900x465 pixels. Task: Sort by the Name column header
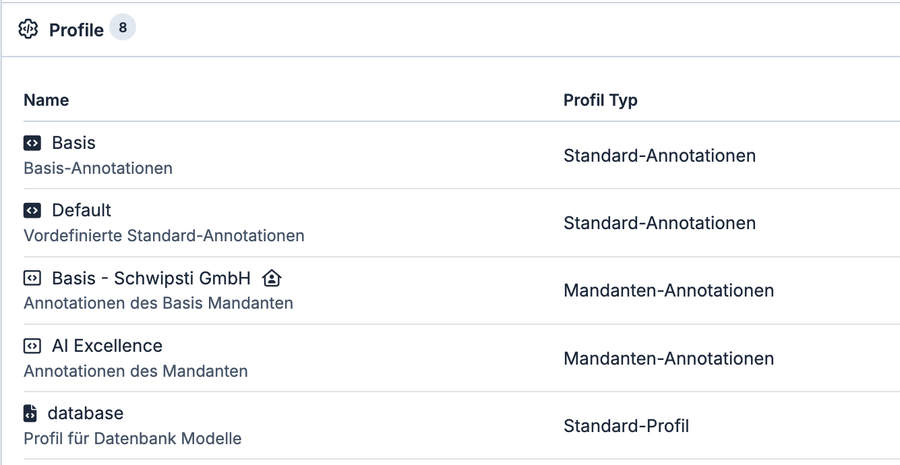pyautogui.click(x=46, y=100)
